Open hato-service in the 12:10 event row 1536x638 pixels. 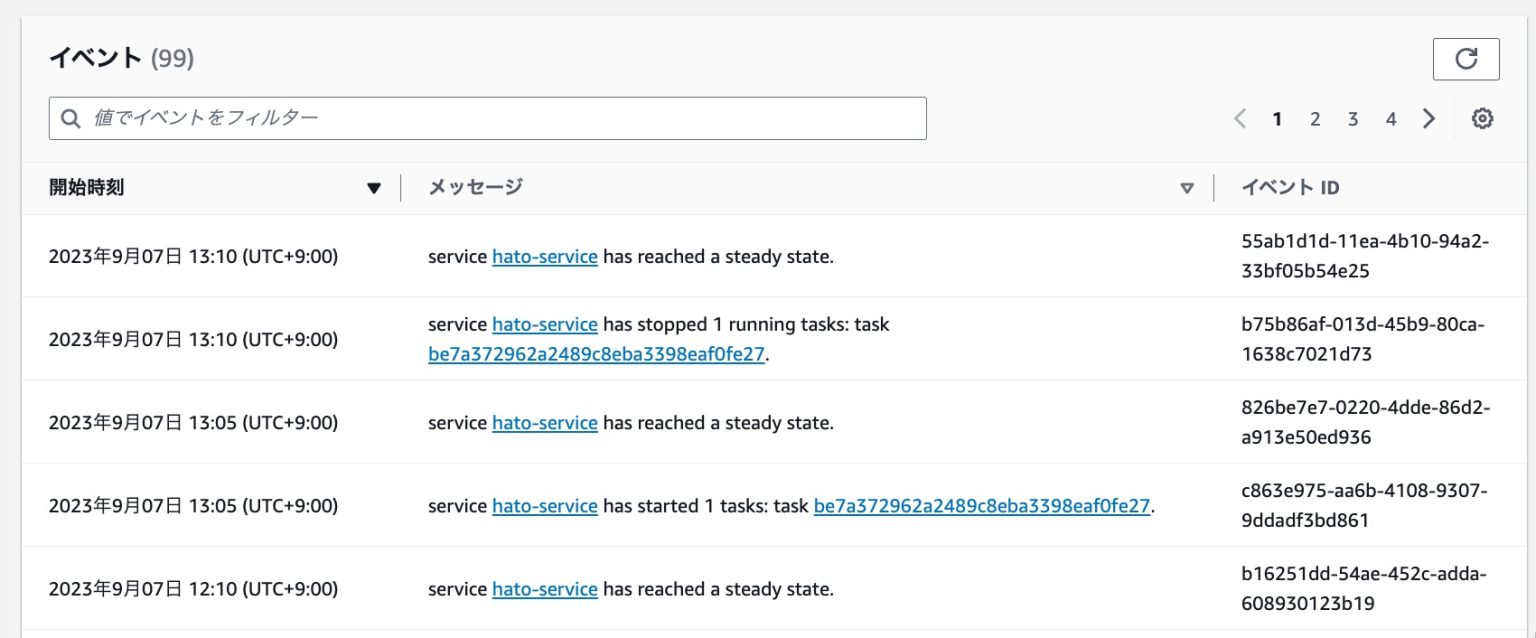click(x=545, y=589)
